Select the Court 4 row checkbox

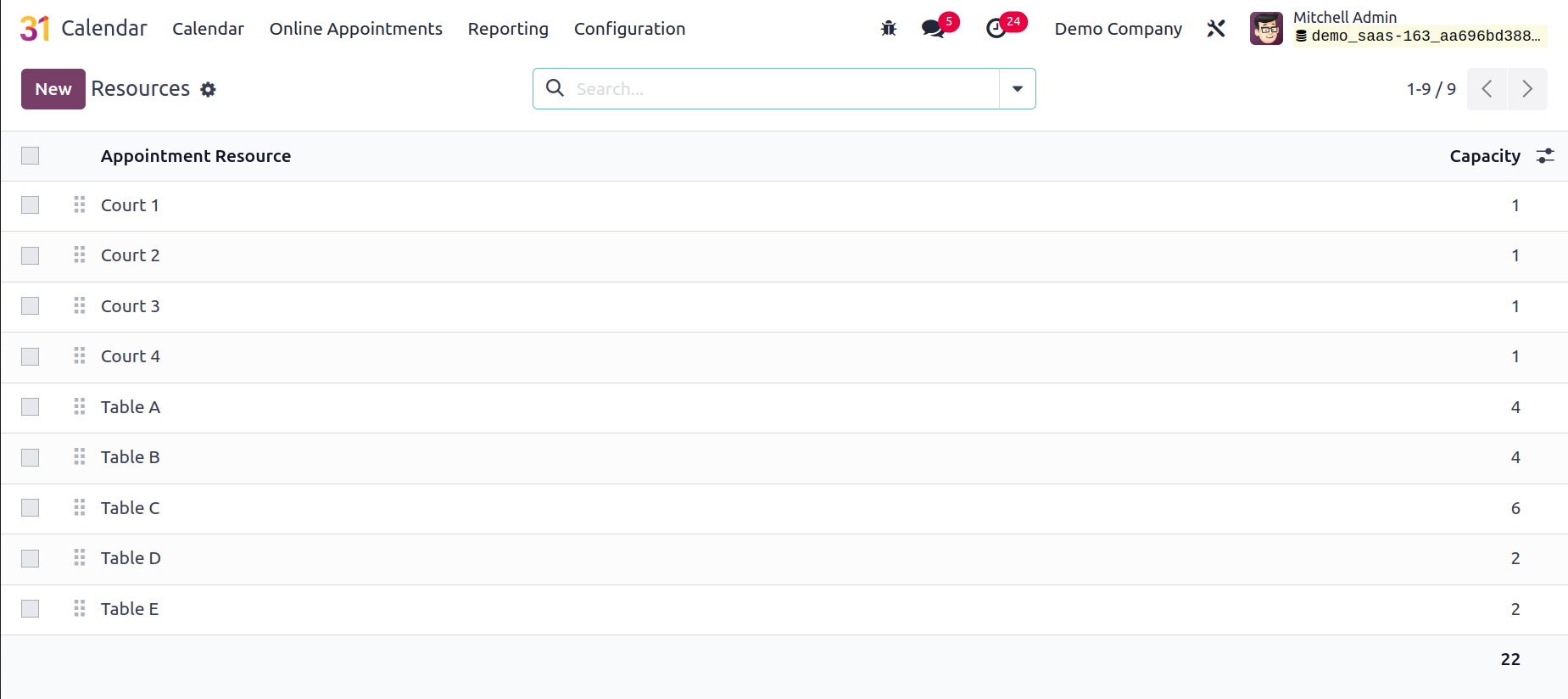(31, 356)
